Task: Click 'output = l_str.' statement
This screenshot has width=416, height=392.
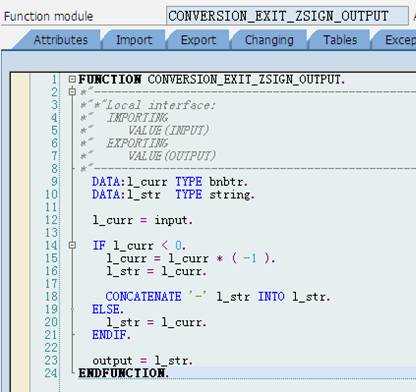Action: [143, 361]
